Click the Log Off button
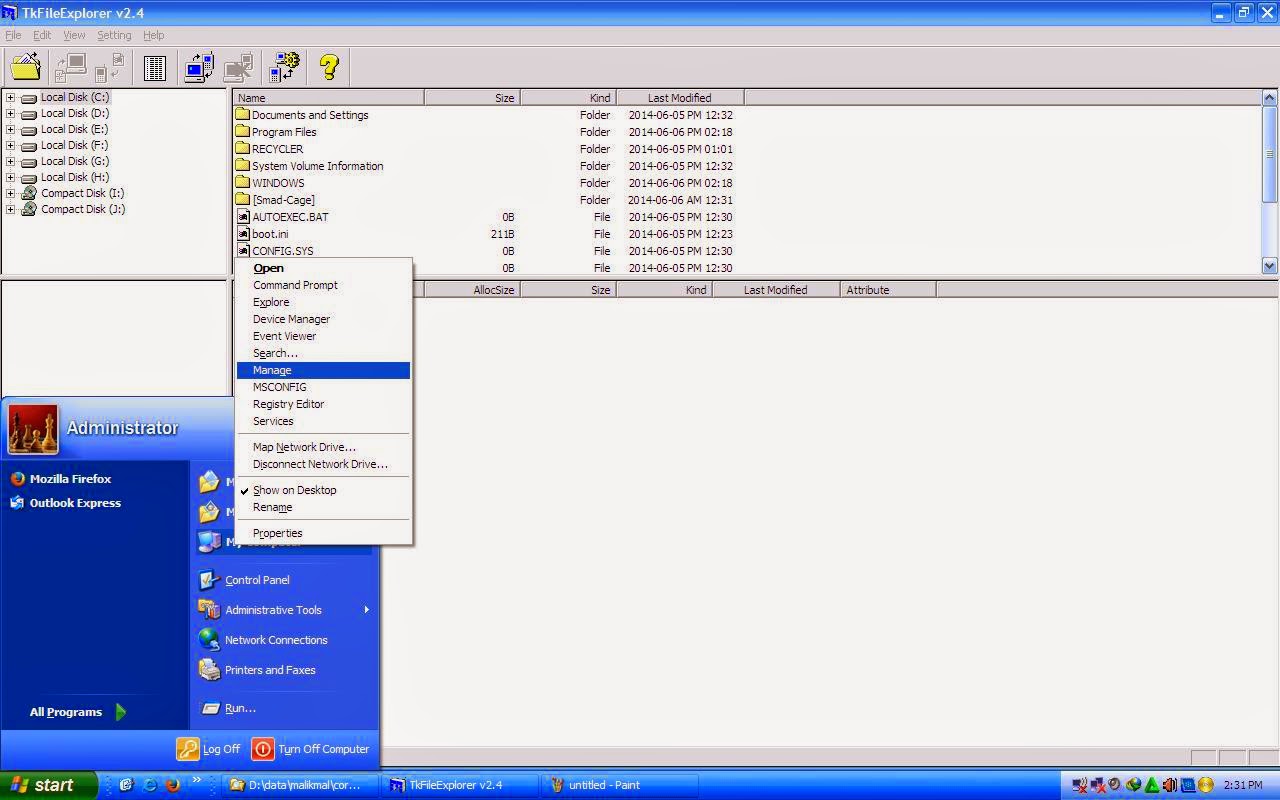This screenshot has width=1280, height=800. pyautogui.click(x=208, y=749)
